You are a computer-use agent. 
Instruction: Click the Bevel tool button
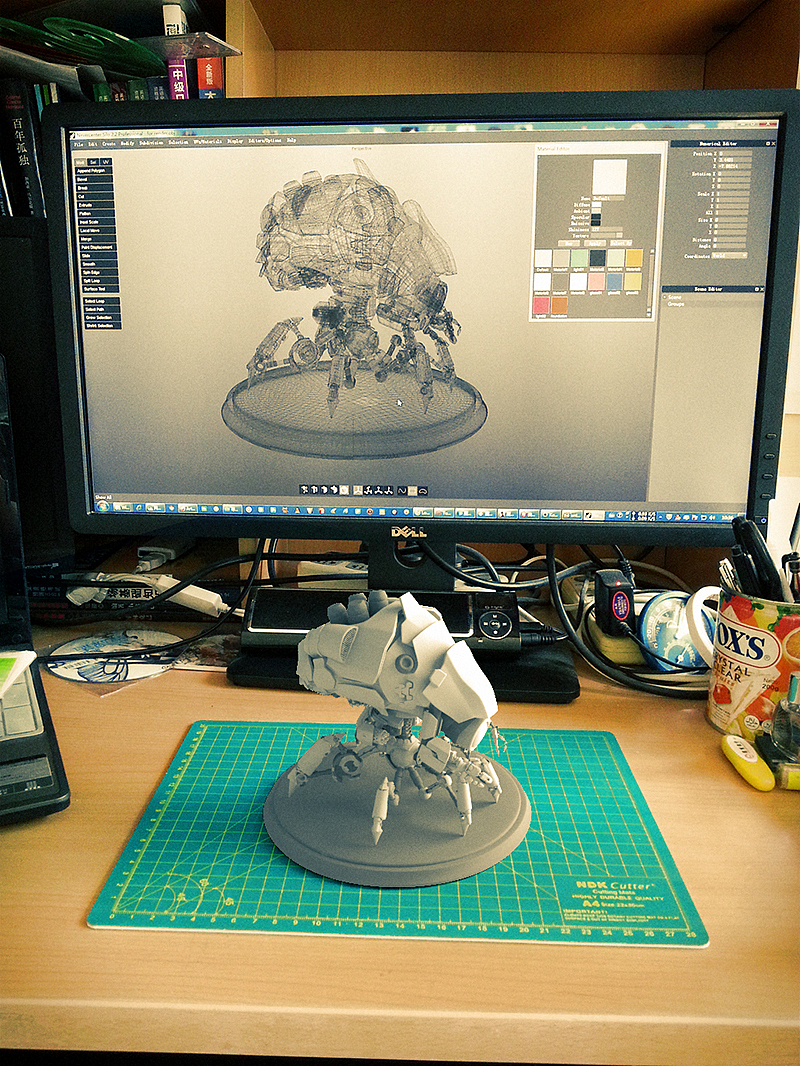coord(94,179)
